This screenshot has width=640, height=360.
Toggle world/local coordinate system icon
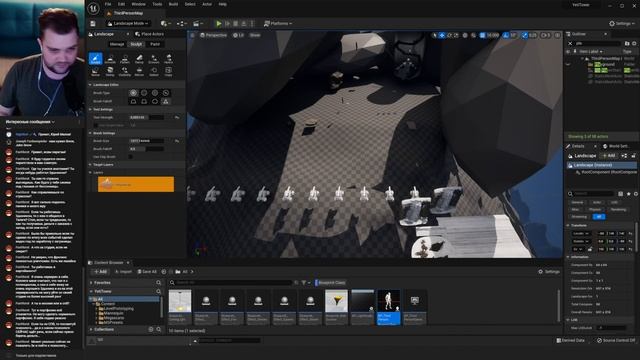click(465, 36)
